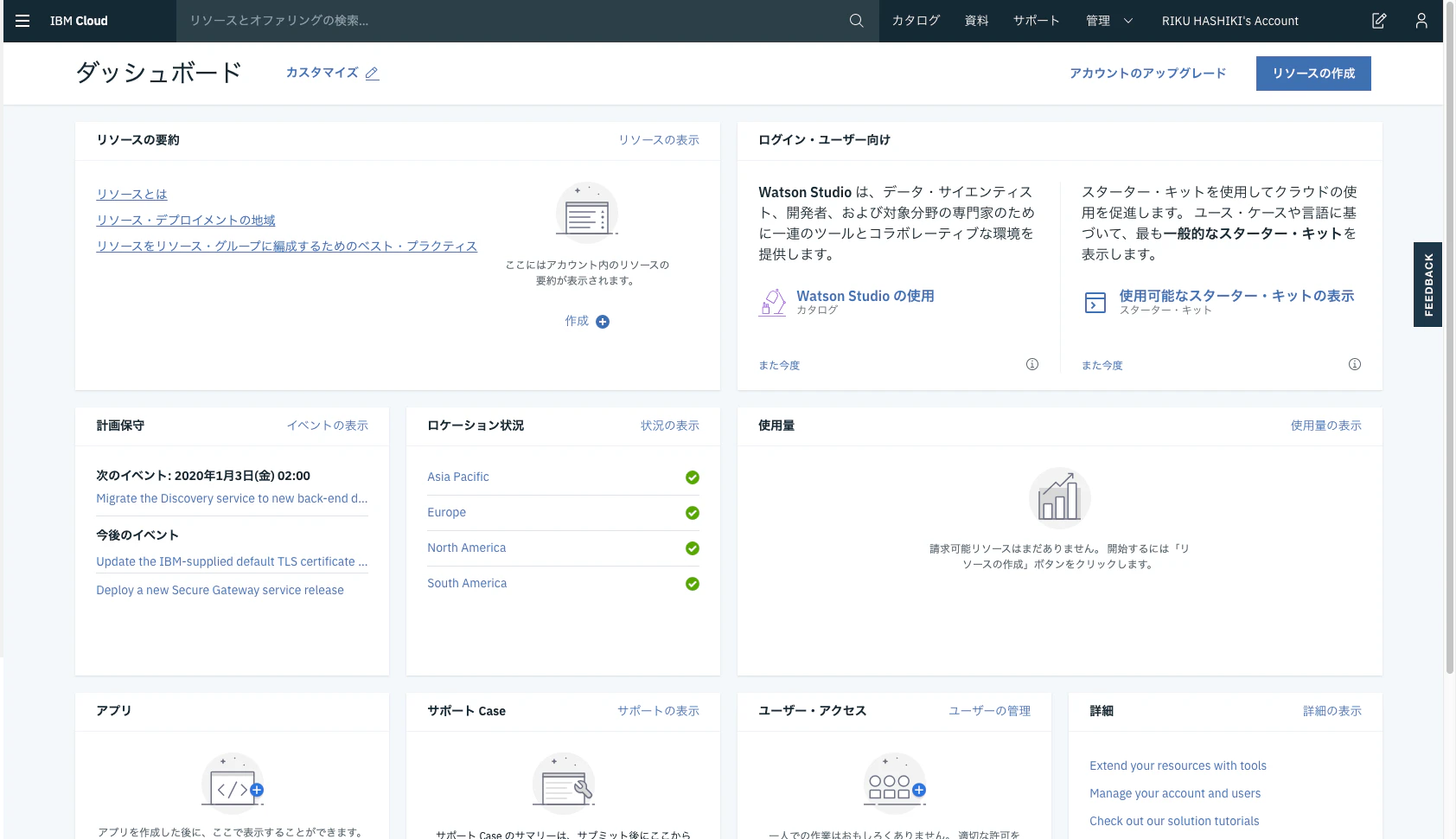Expand the 管理 dropdown menu
The image size is (1456, 839).
click(1109, 21)
